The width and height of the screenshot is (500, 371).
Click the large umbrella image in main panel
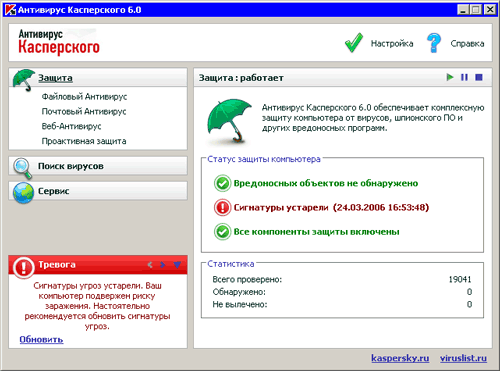pos(230,121)
